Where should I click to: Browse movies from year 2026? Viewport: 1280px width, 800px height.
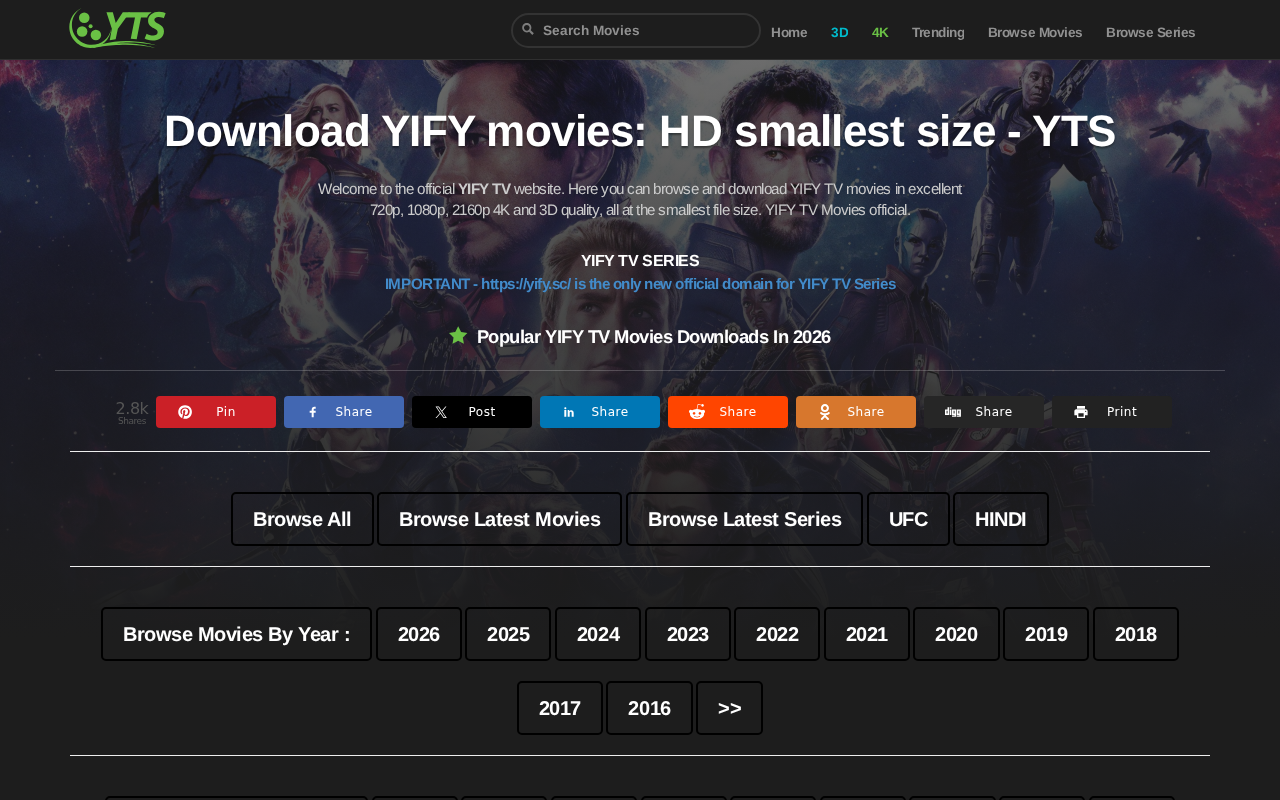(x=419, y=634)
